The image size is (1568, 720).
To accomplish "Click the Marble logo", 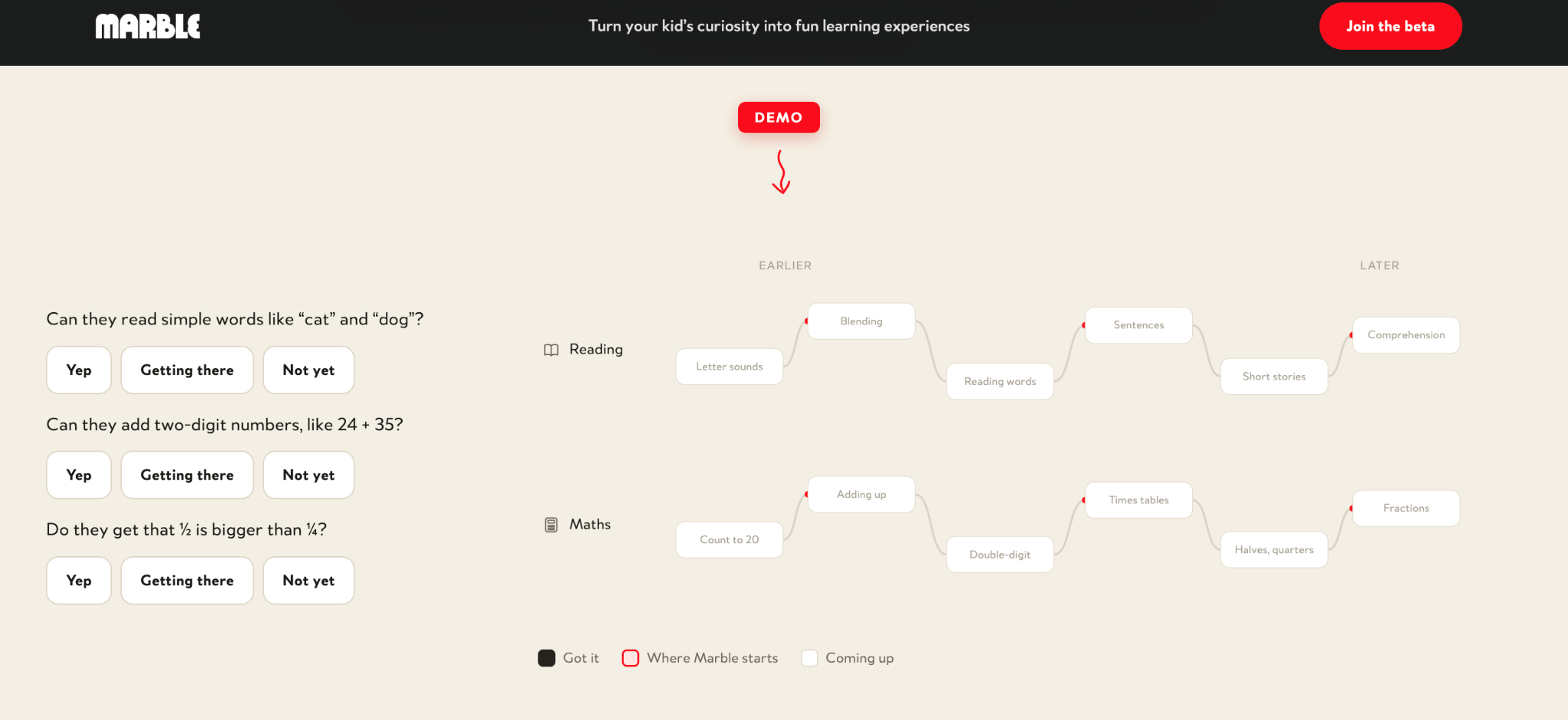I will [x=148, y=26].
